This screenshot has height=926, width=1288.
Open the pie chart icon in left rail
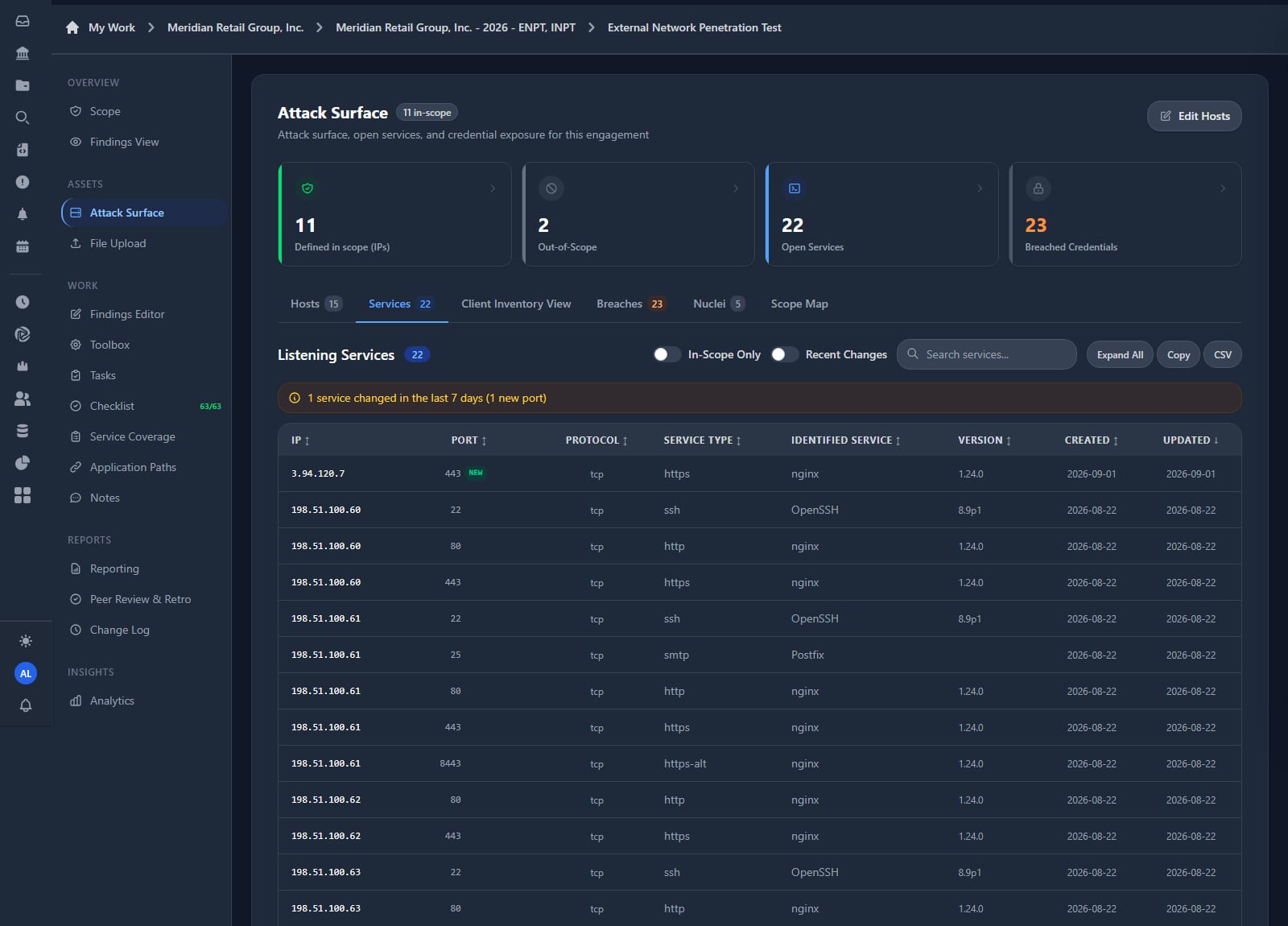pyautogui.click(x=23, y=463)
